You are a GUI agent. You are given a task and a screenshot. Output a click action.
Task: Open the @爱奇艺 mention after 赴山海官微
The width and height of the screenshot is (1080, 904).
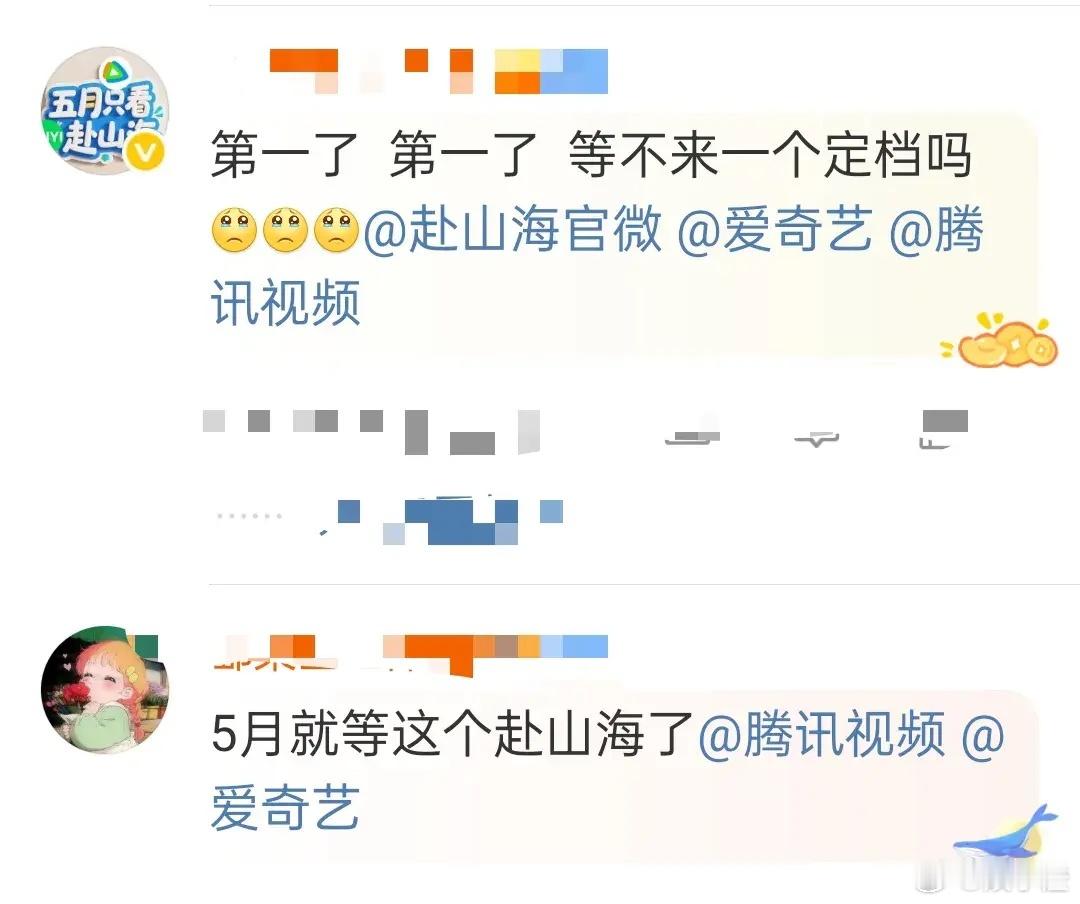pyautogui.click(x=775, y=229)
